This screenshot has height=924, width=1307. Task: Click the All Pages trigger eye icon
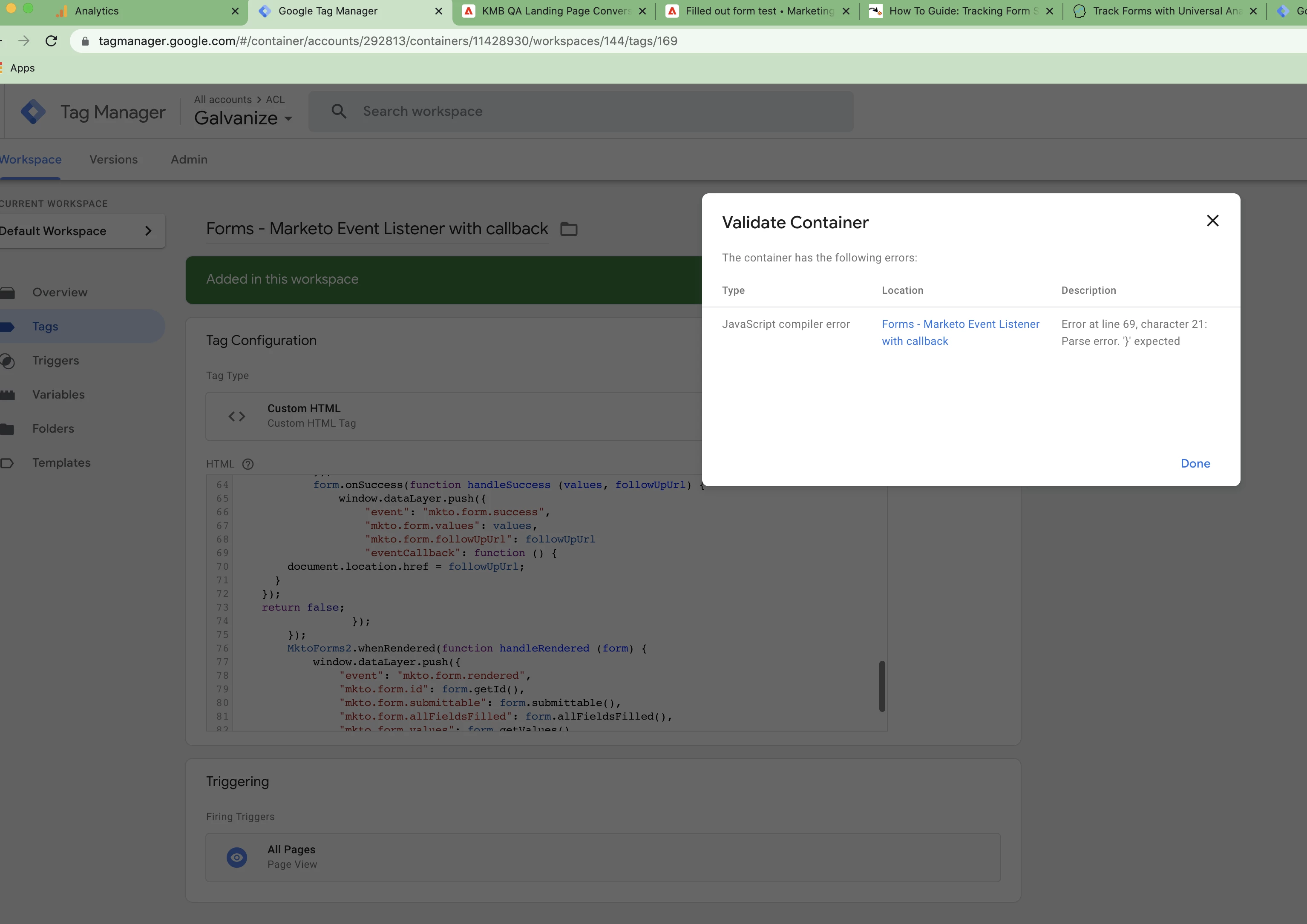(x=237, y=857)
